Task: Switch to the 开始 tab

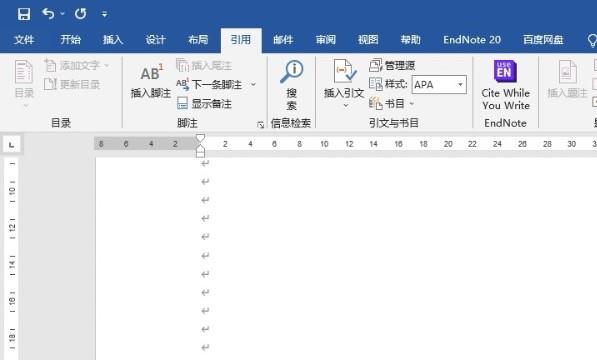Action: point(70,40)
